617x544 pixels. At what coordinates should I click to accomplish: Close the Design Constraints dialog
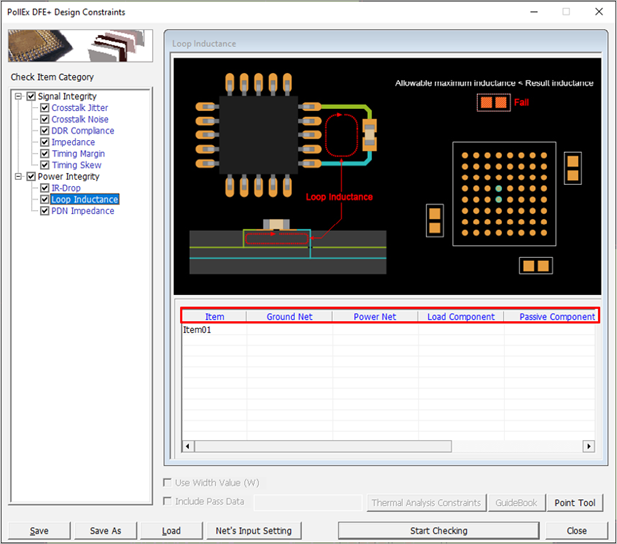pos(576,531)
